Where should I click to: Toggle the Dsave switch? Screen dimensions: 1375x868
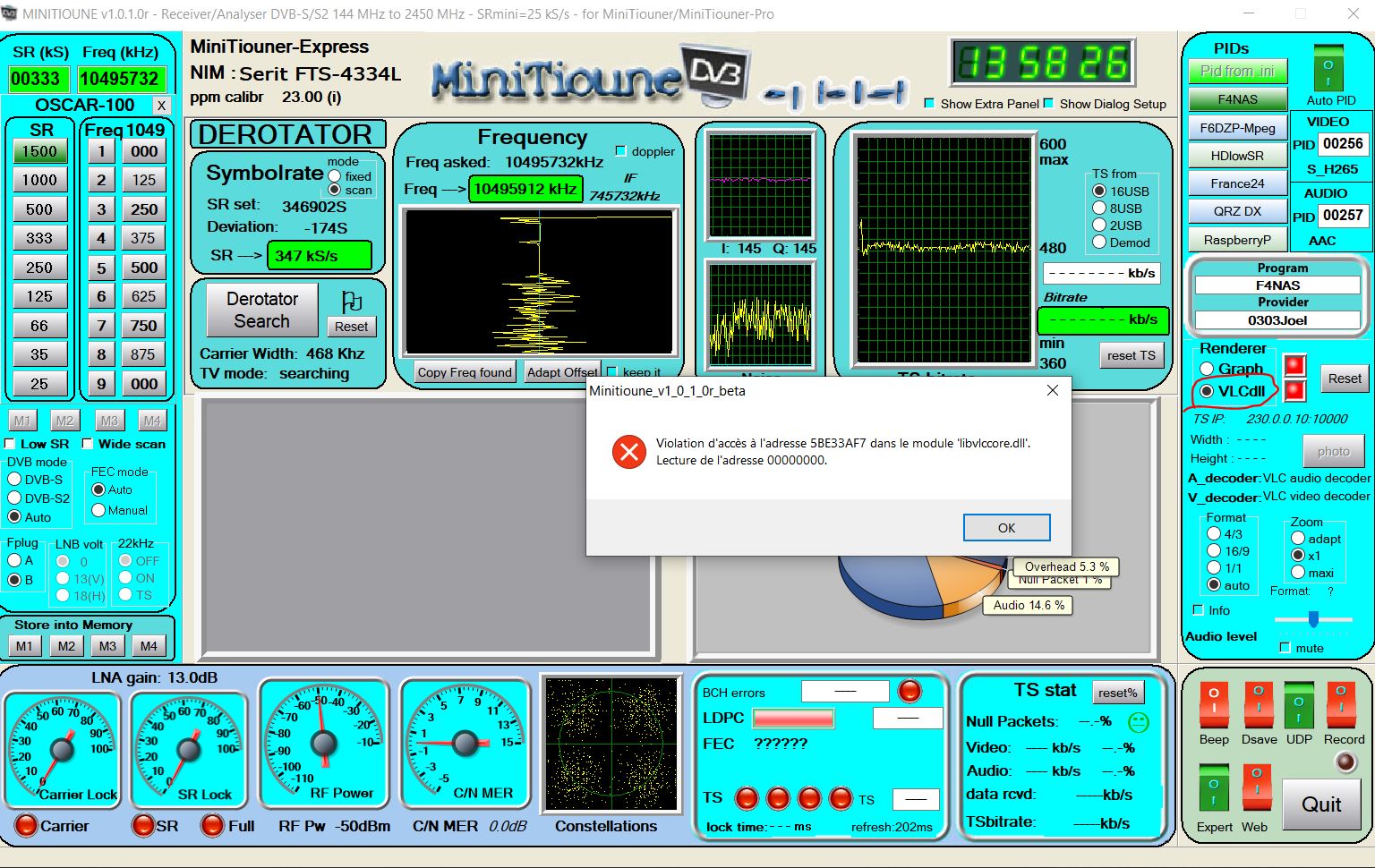[x=1258, y=704]
